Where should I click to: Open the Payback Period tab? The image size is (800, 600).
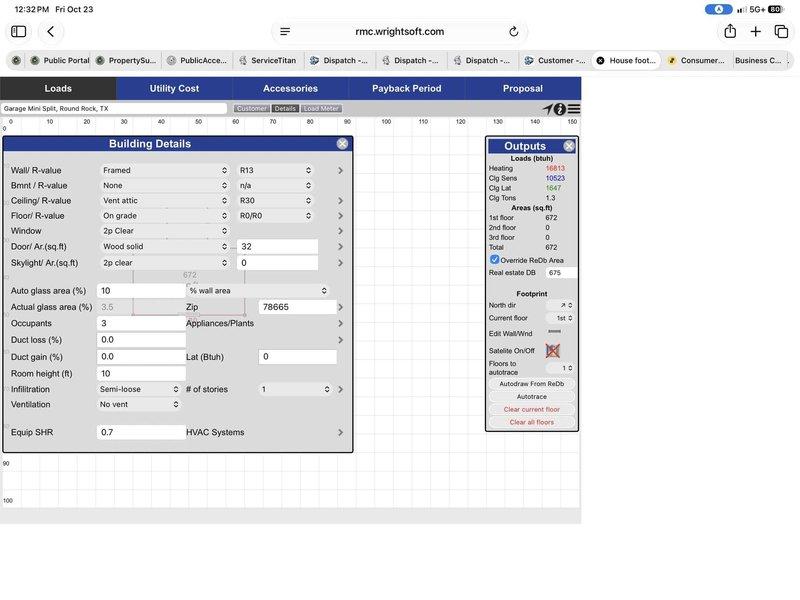coord(407,88)
